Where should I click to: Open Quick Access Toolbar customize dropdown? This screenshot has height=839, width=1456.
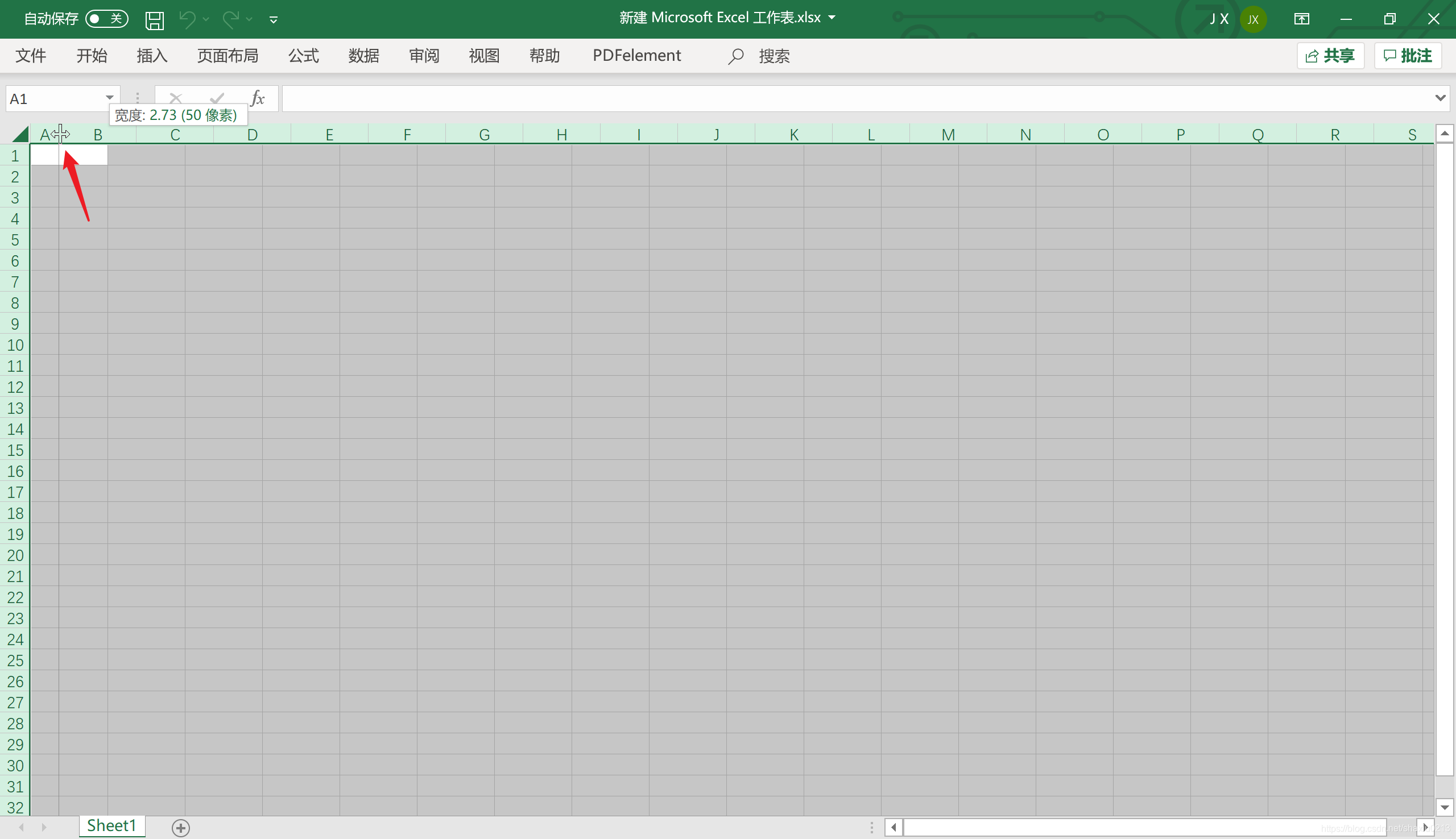(x=272, y=19)
